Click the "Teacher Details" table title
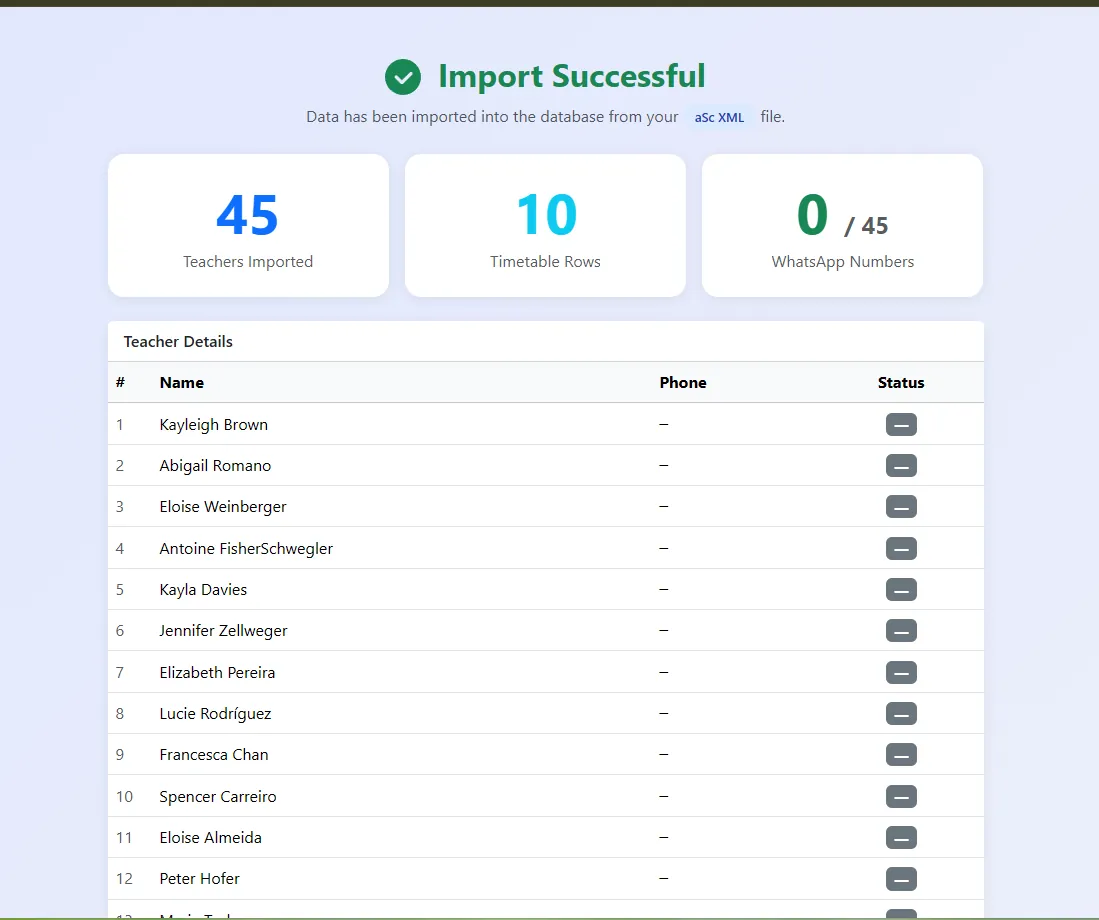This screenshot has height=920, width=1099. tap(178, 342)
